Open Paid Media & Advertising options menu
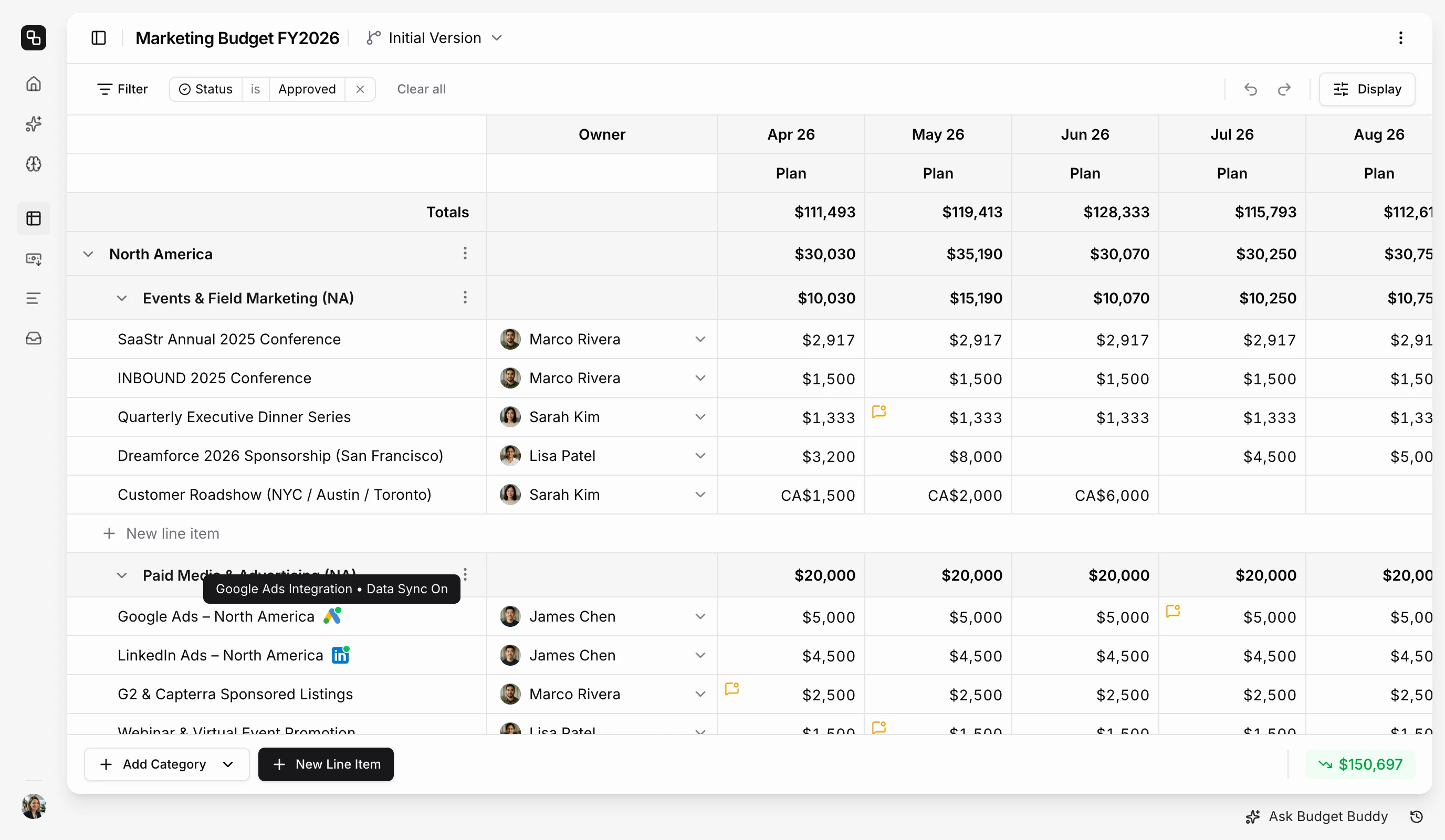 point(465,574)
